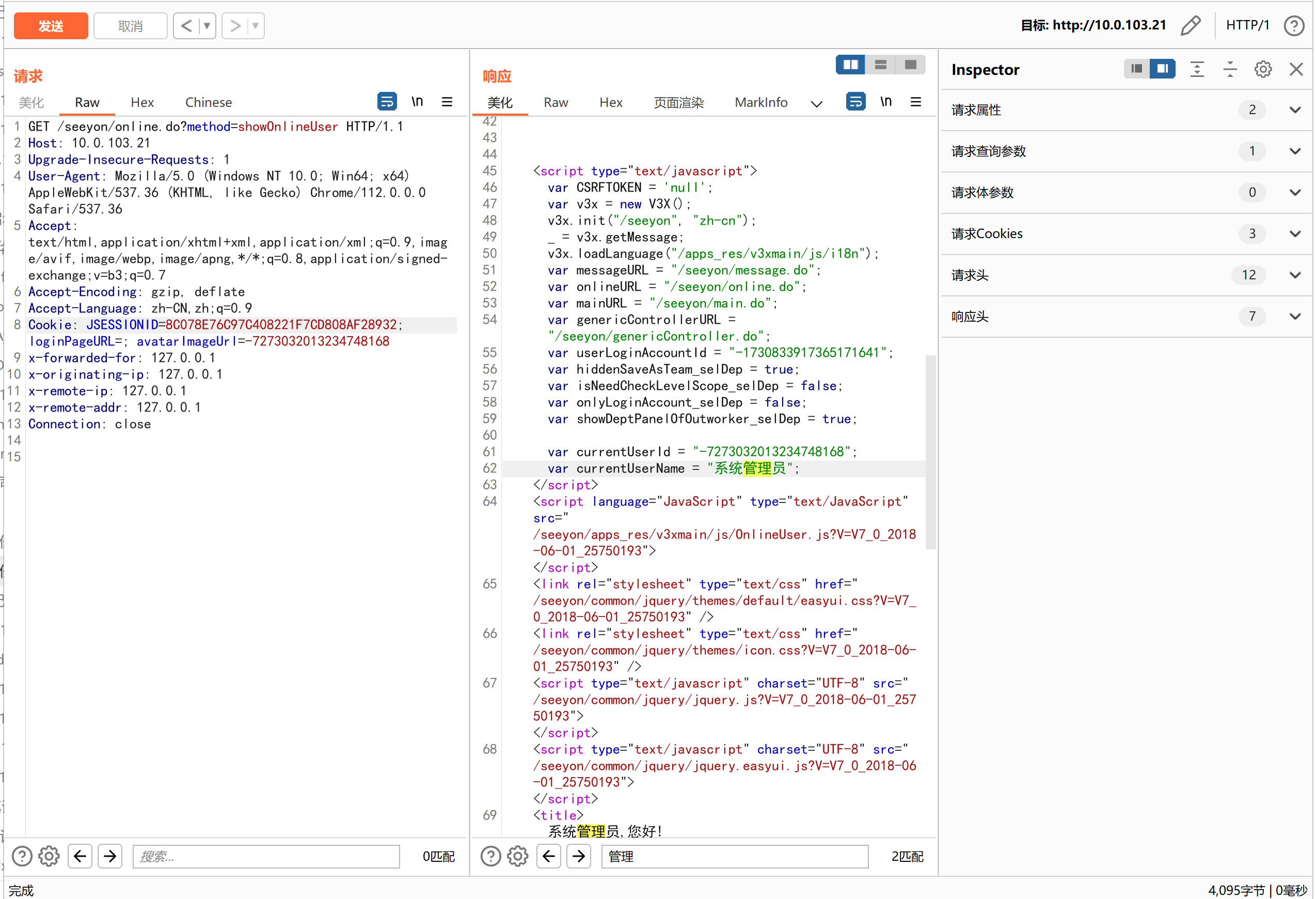Open the response tabs overflow dropdown
Screen dimensions: 1316x899
click(x=816, y=103)
